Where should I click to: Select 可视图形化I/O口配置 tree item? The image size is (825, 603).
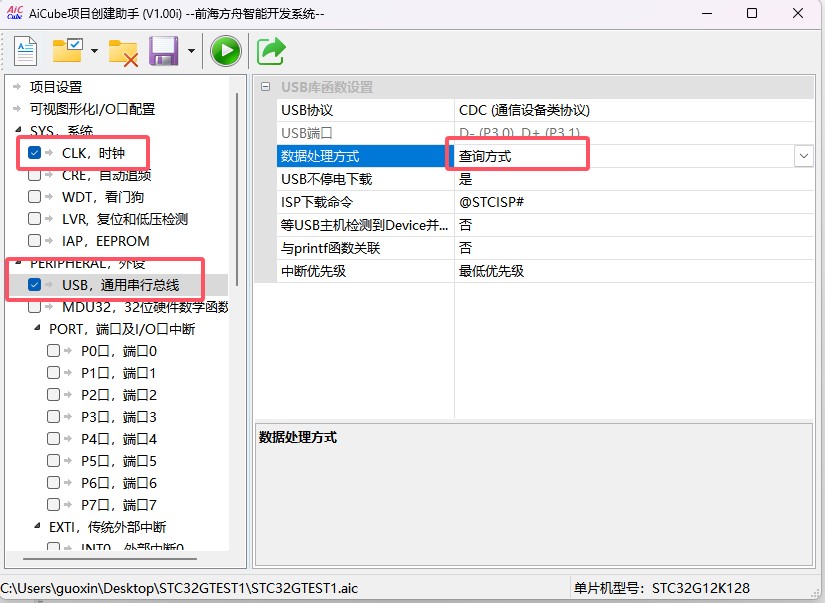point(92,109)
